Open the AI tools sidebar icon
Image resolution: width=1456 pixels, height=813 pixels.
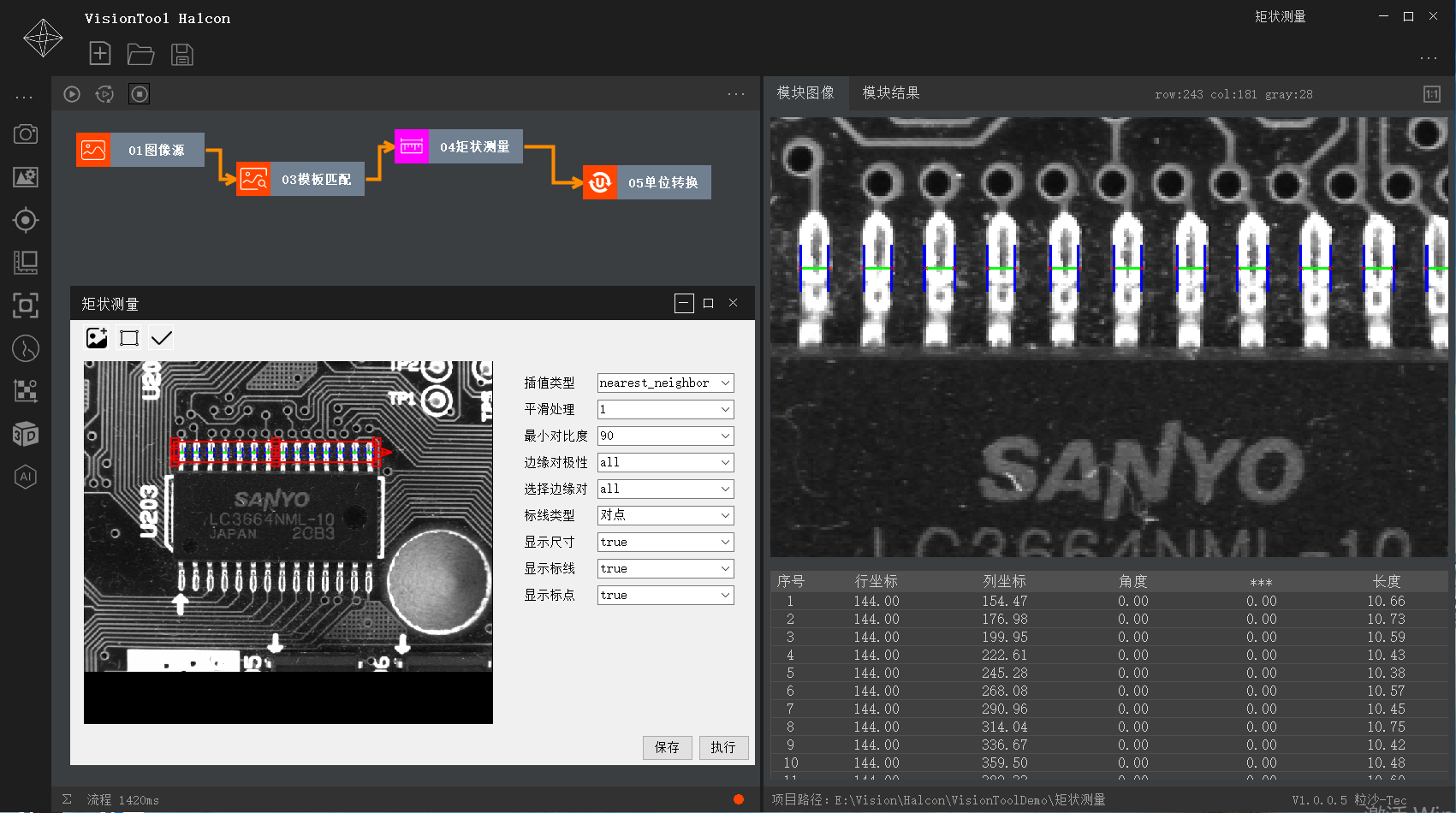pos(26,477)
